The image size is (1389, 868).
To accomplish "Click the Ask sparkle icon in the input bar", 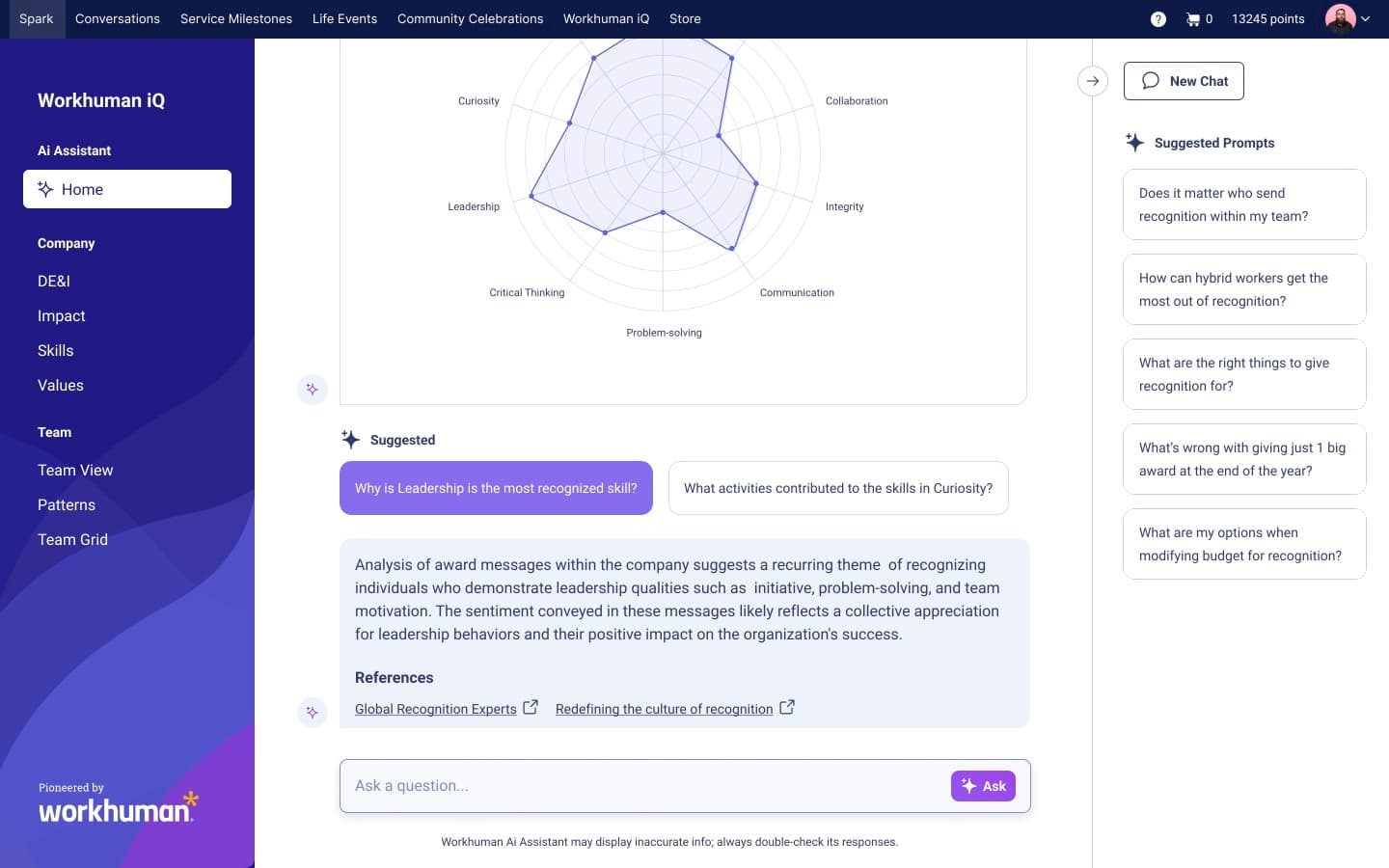I will tap(967, 786).
